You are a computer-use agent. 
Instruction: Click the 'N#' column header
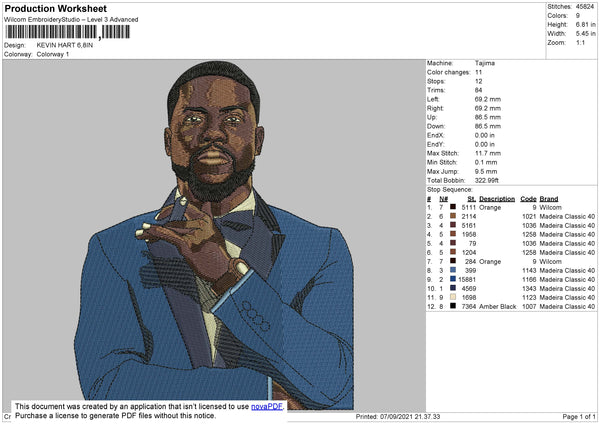coord(443,199)
